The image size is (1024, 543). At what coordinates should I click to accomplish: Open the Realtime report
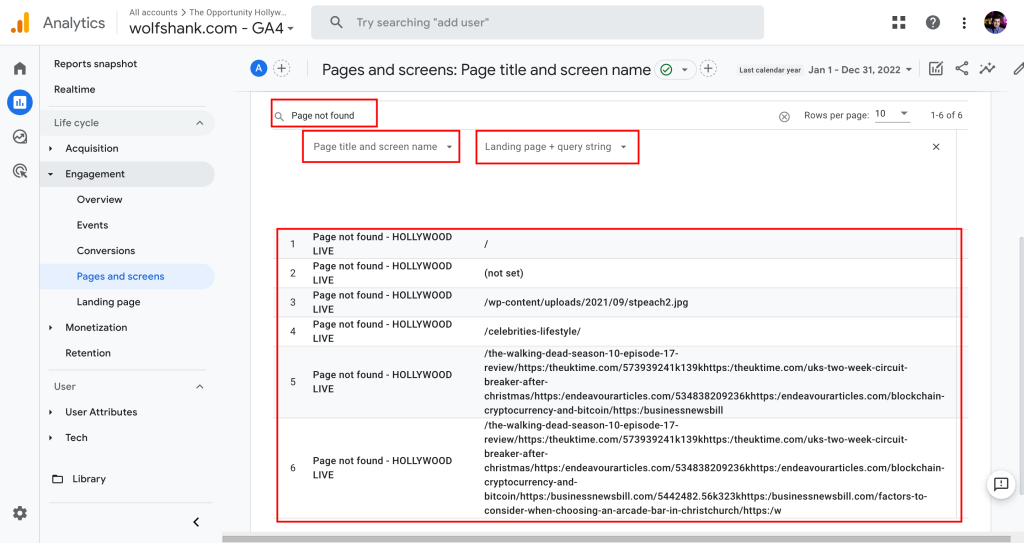point(74,90)
